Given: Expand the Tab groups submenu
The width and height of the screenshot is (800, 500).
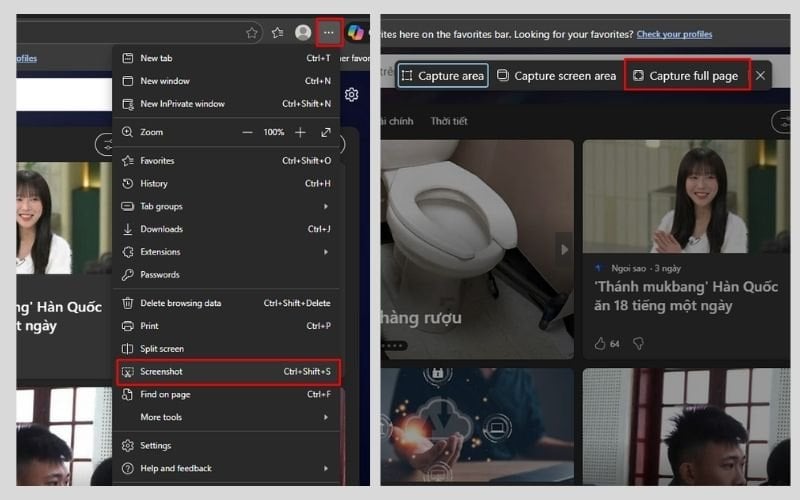Looking at the screenshot, I should point(227,206).
